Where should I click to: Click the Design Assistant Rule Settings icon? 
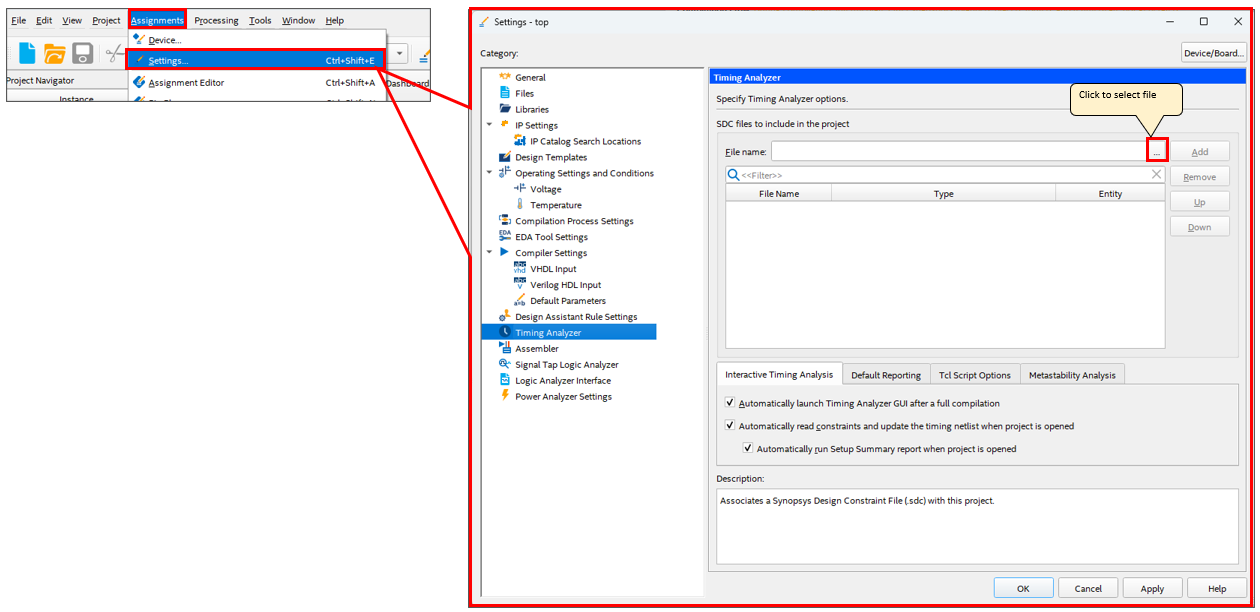pos(505,316)
